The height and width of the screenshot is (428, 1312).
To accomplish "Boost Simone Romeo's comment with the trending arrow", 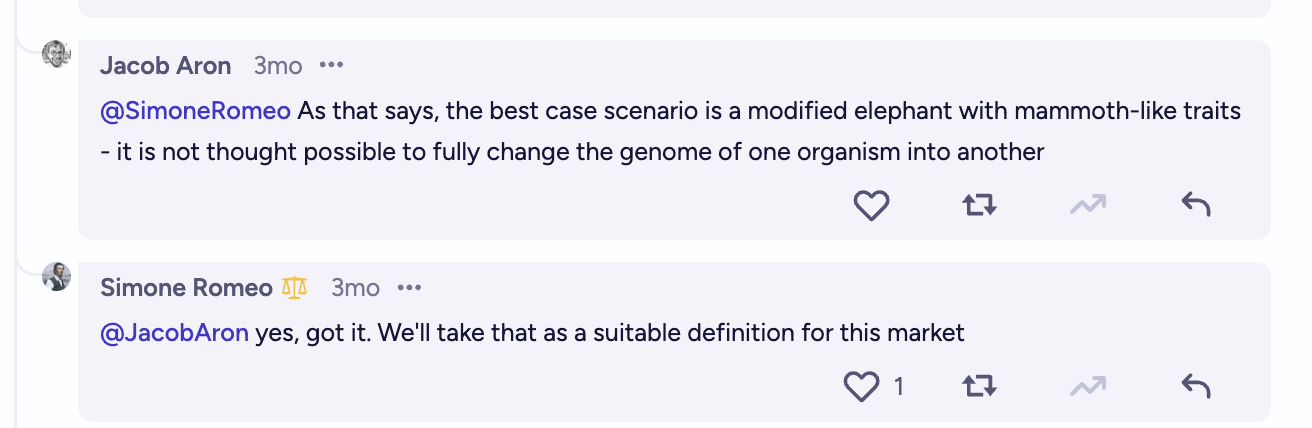I will [1088, 386].
